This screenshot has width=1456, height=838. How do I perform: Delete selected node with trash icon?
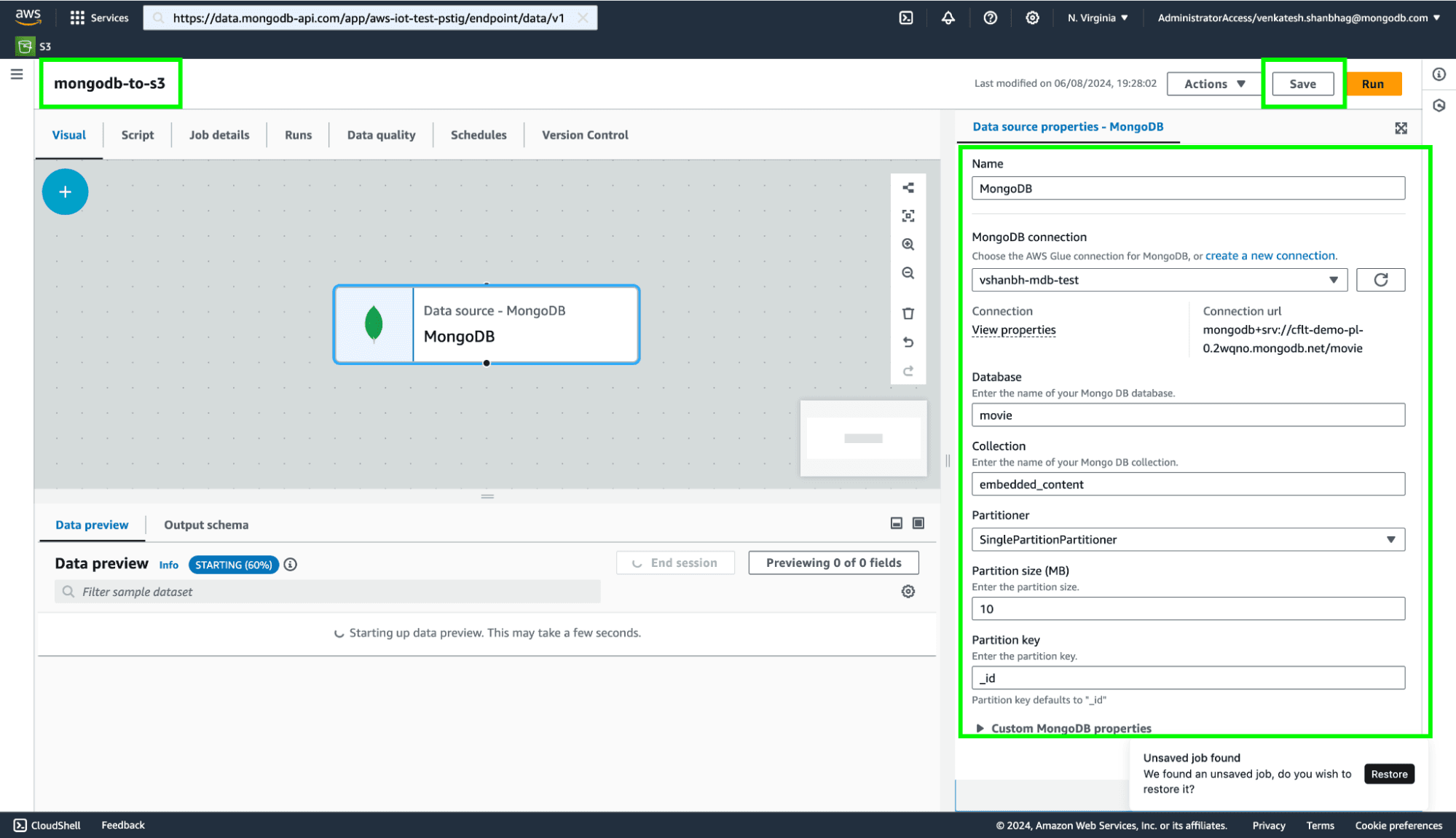[x=908, y=313]
